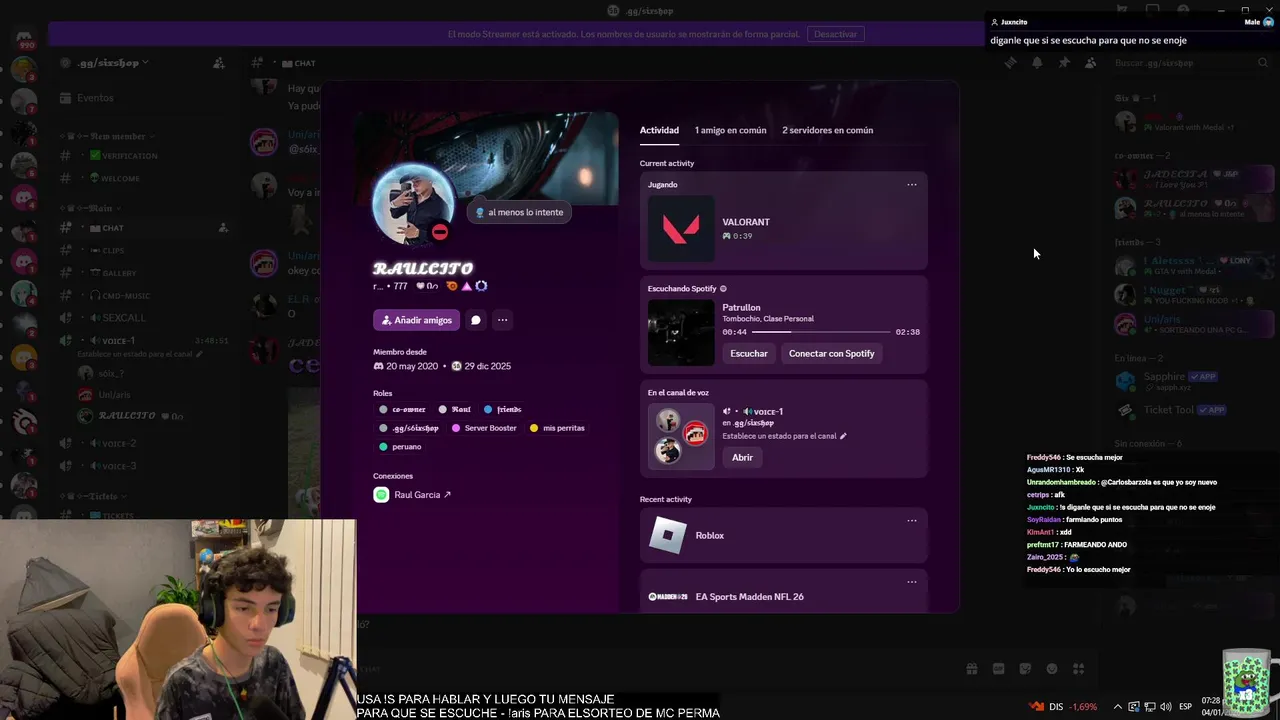Screen dimensions: 1280x720
Task: Click the invite icon on CHAT channel
Action: [x=223, y=228]
